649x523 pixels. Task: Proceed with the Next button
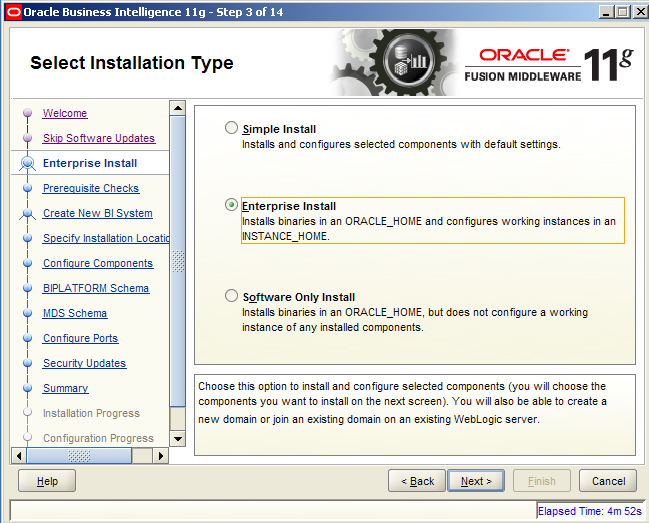click(x=476, y=481)
